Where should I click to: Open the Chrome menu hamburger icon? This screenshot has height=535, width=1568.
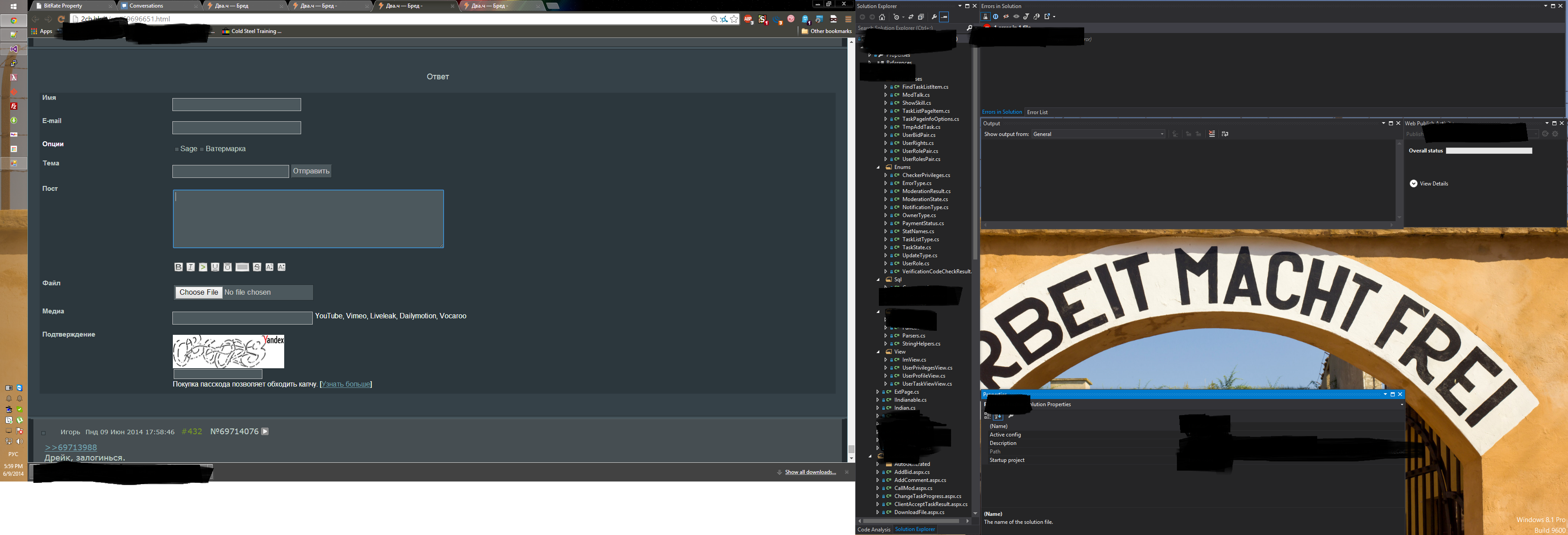point(849,20)
